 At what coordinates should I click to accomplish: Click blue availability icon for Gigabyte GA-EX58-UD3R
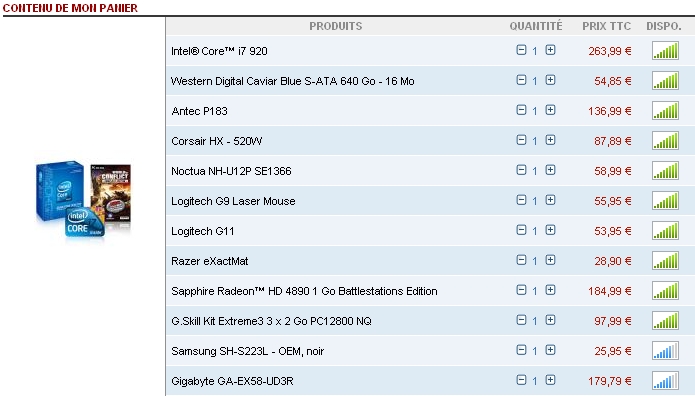(x=665, y=381)
